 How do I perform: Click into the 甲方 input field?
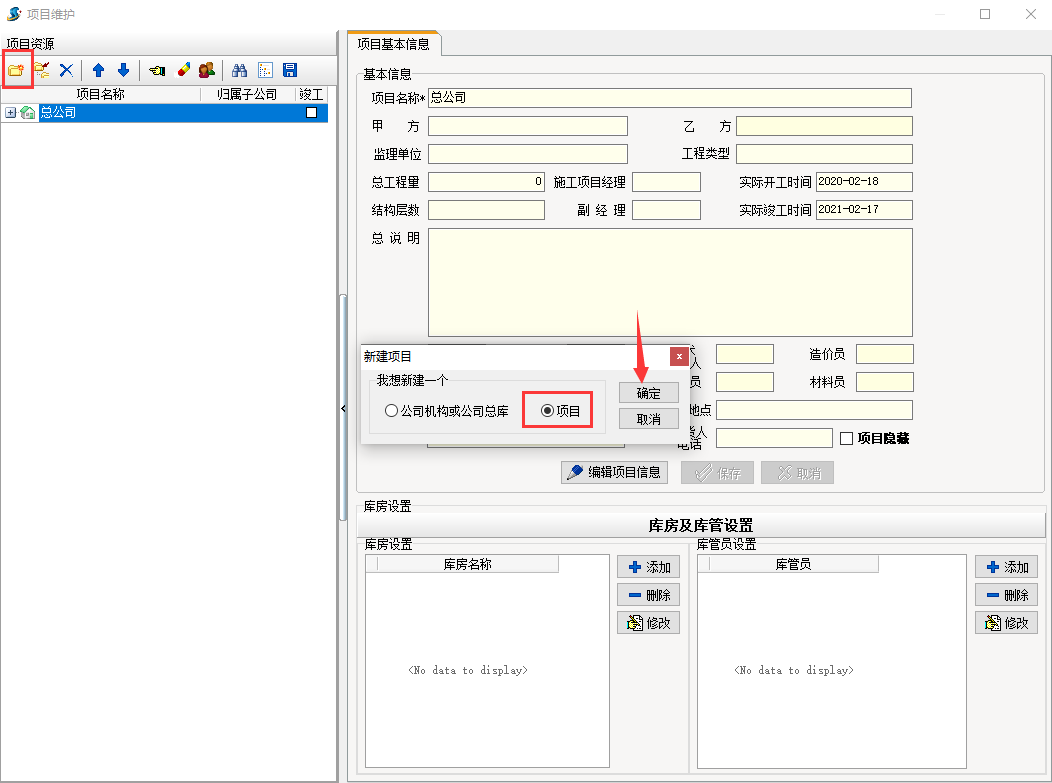pos(527,126)
